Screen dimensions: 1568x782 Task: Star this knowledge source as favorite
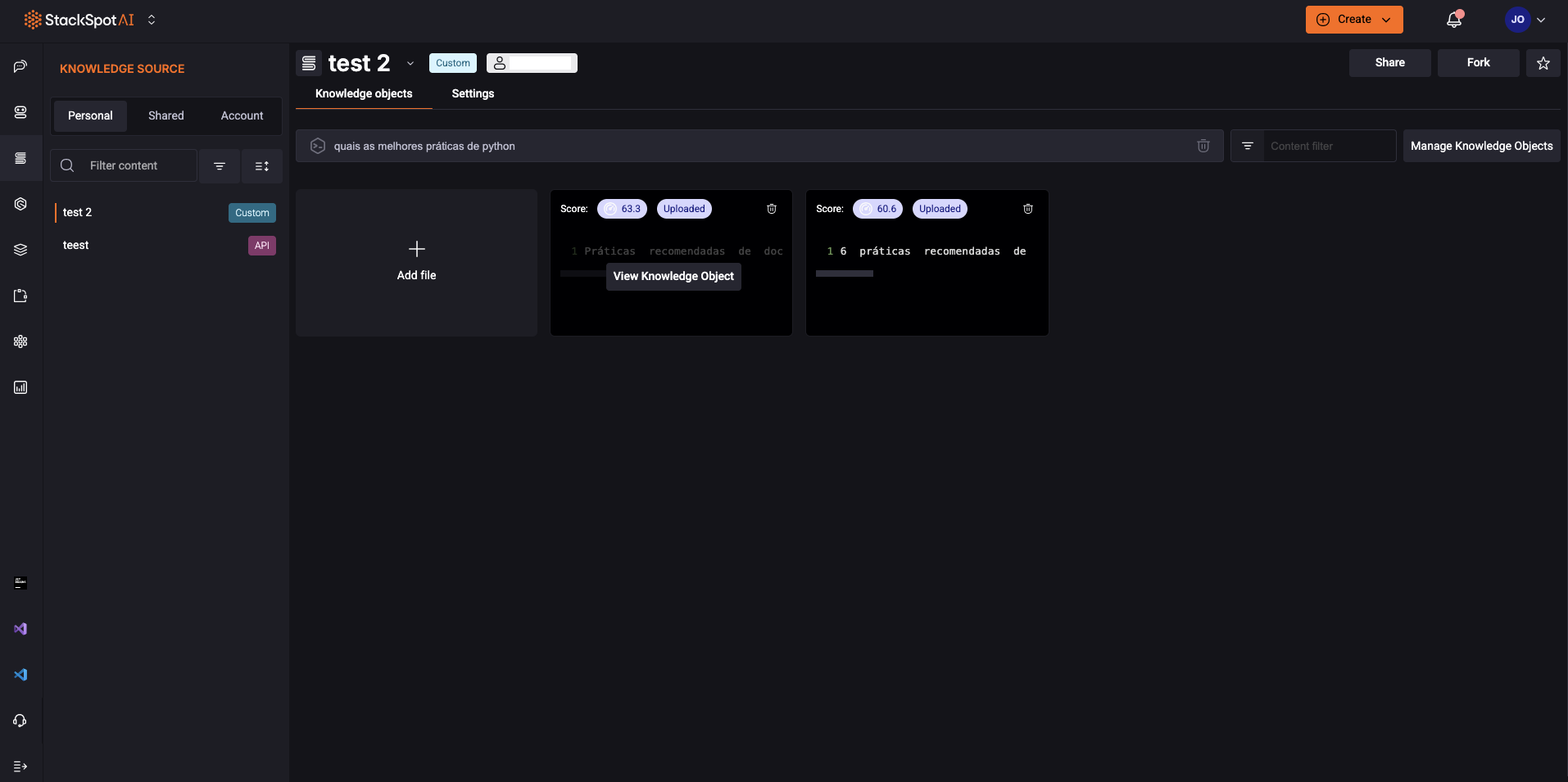1543,63
